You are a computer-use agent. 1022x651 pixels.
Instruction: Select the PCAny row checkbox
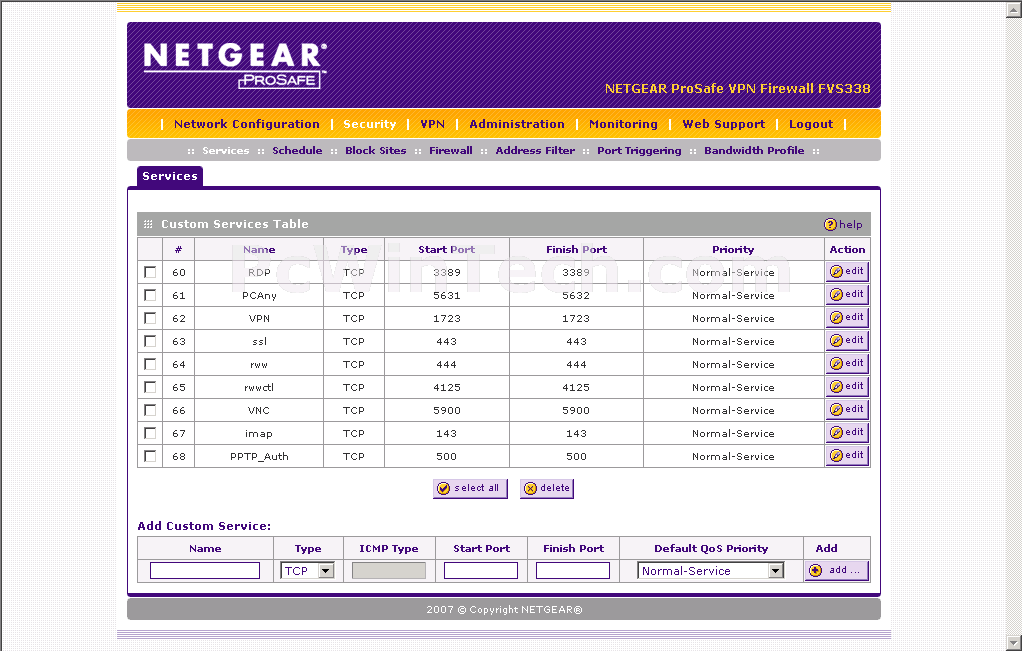150,295
